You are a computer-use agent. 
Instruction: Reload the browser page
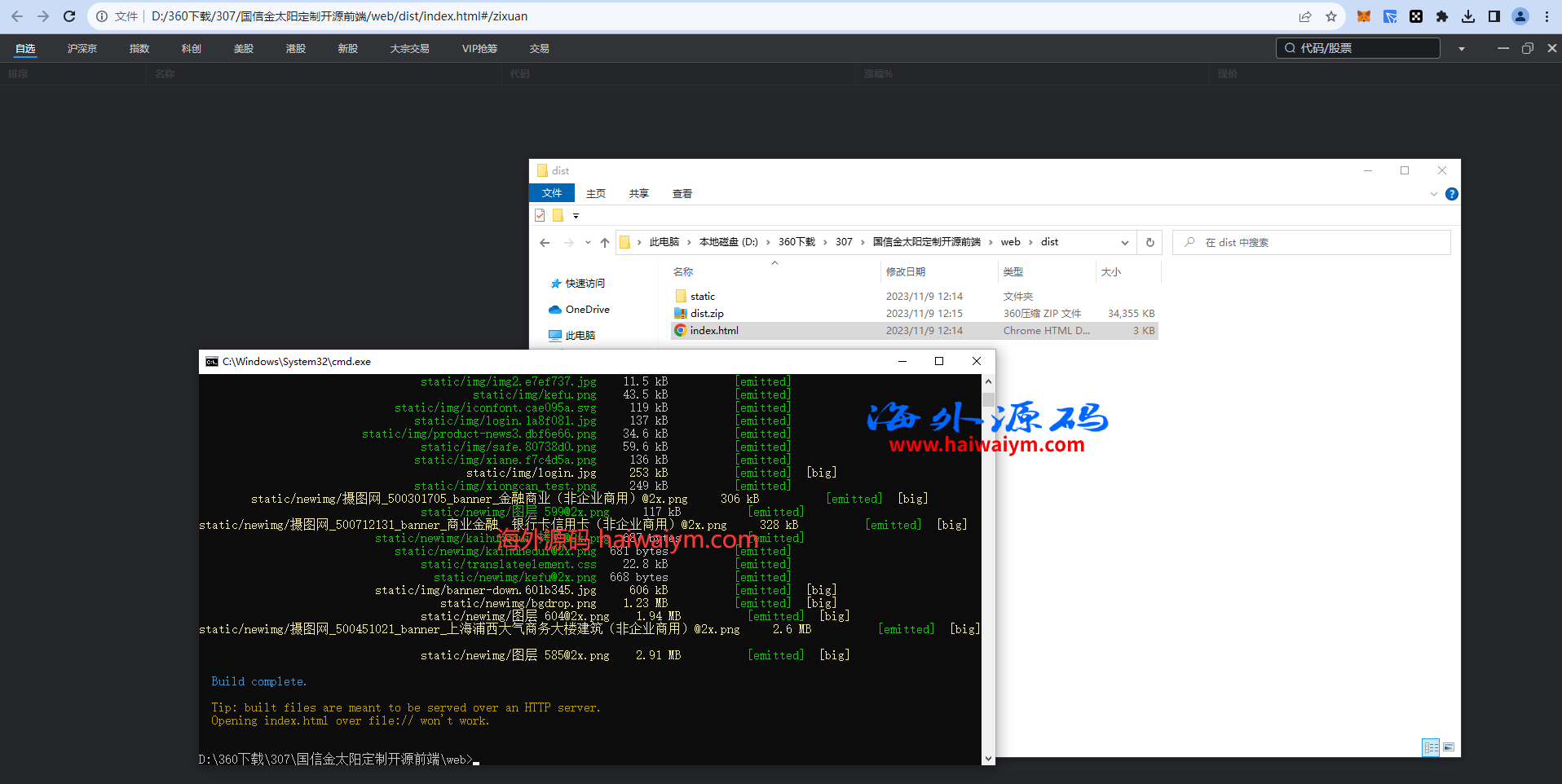tap(69, 16)
